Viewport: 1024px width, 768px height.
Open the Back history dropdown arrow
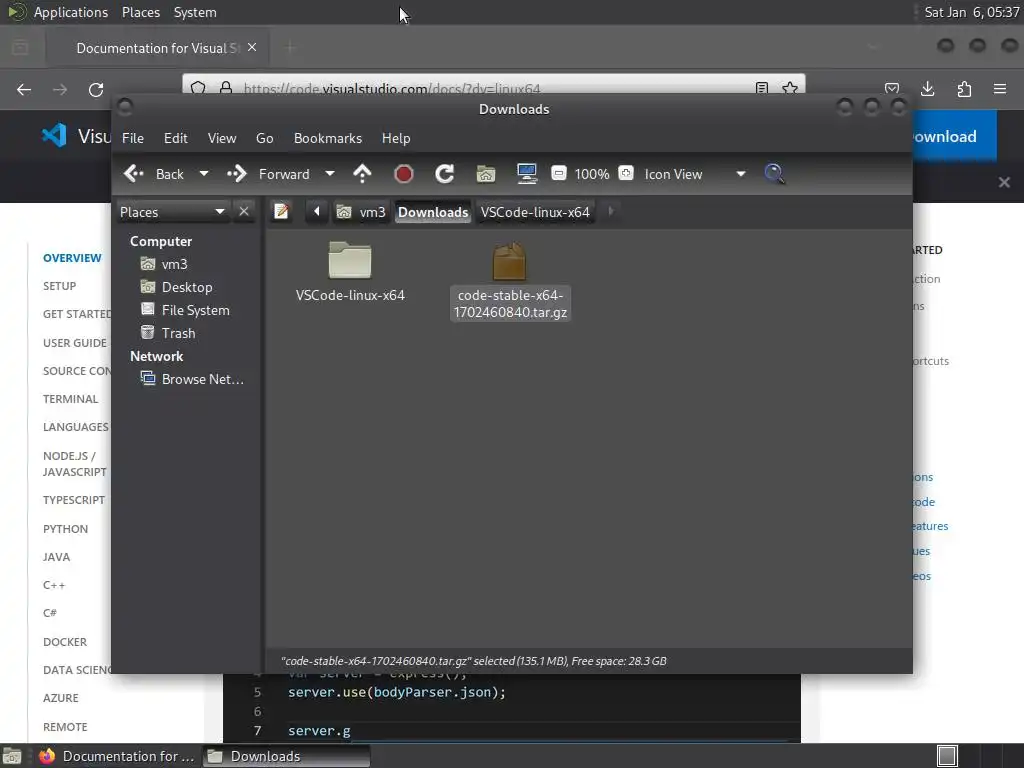(x=204, y=174)
